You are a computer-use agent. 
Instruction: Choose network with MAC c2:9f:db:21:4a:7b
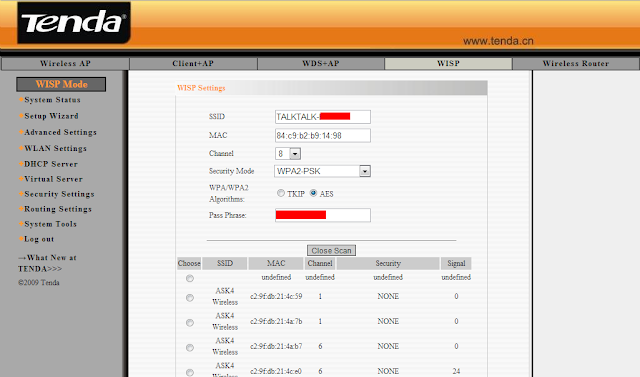(x=190, y=323)
